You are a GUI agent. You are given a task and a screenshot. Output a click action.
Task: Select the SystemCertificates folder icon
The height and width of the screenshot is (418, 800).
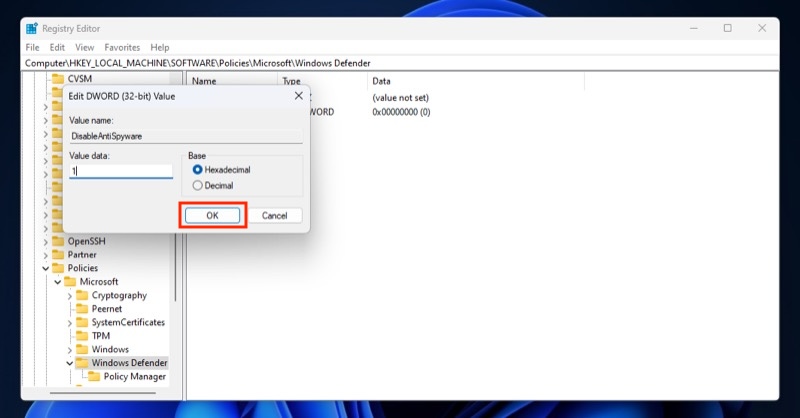(x=82, y=322)
